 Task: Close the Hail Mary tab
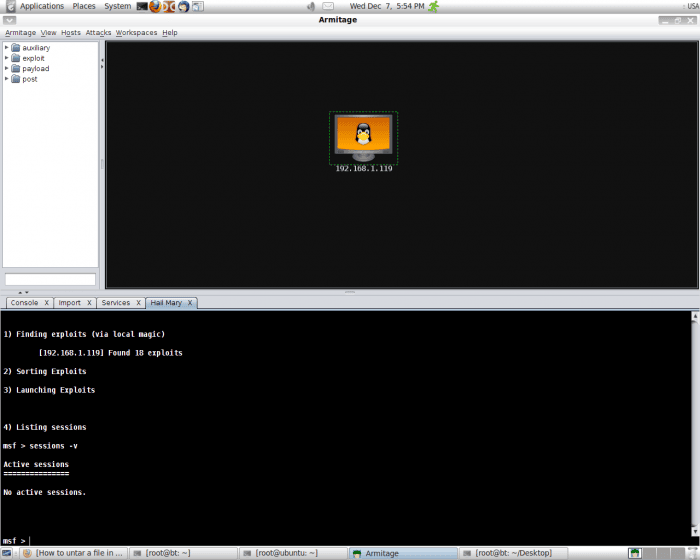(x=190, y=303)
